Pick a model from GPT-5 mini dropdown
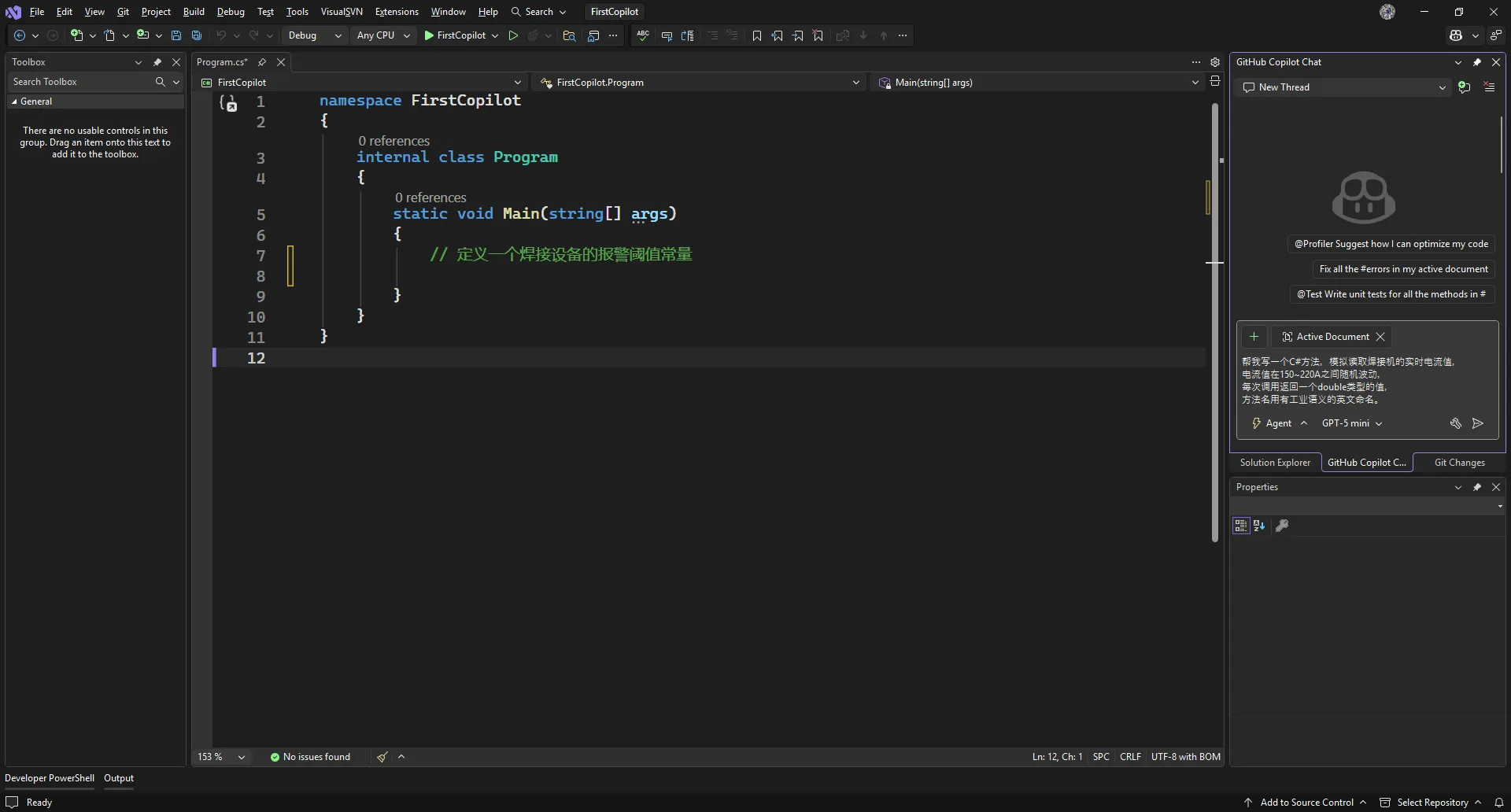Image resolution: width=1511 pixels, height=812 pixels. (x=1352, y=423)
